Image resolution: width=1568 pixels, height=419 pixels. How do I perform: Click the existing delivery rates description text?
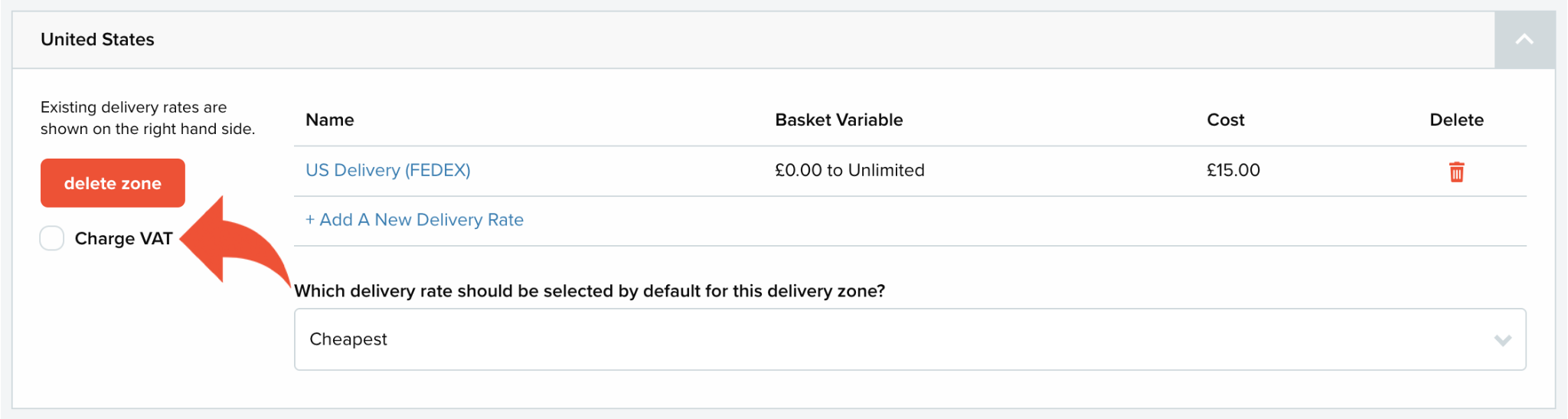pos(148,118)
